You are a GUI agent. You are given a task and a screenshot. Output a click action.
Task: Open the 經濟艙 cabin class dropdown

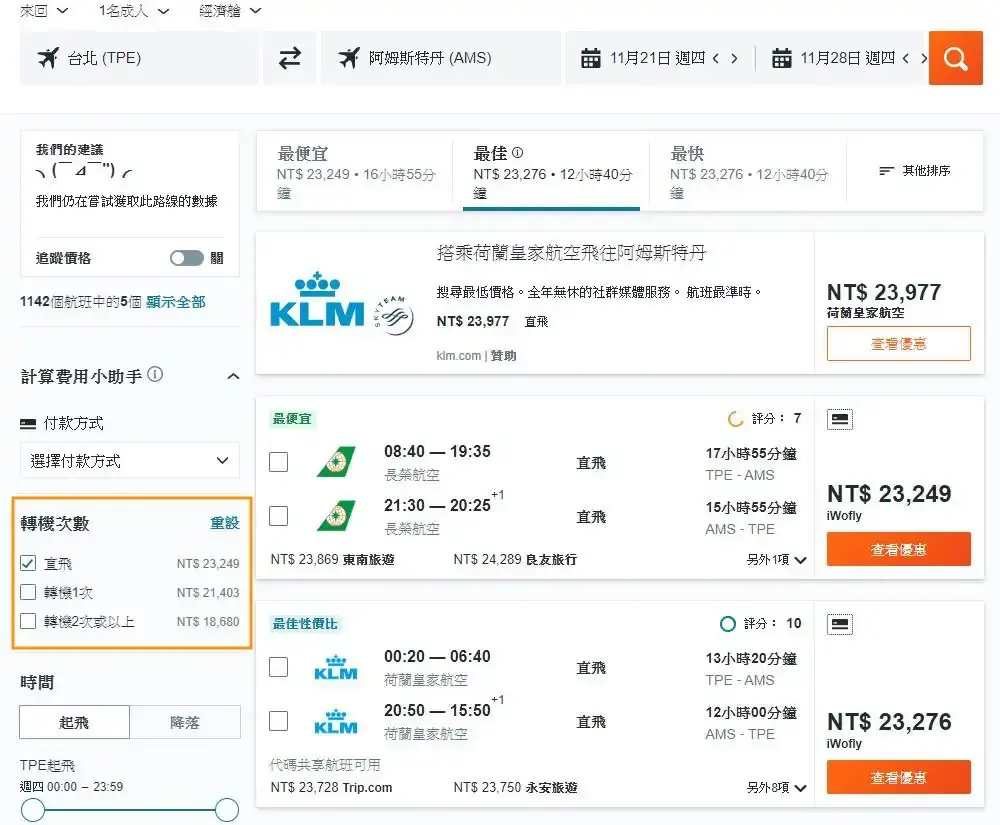pyautogui.click(x=230, y=10)
